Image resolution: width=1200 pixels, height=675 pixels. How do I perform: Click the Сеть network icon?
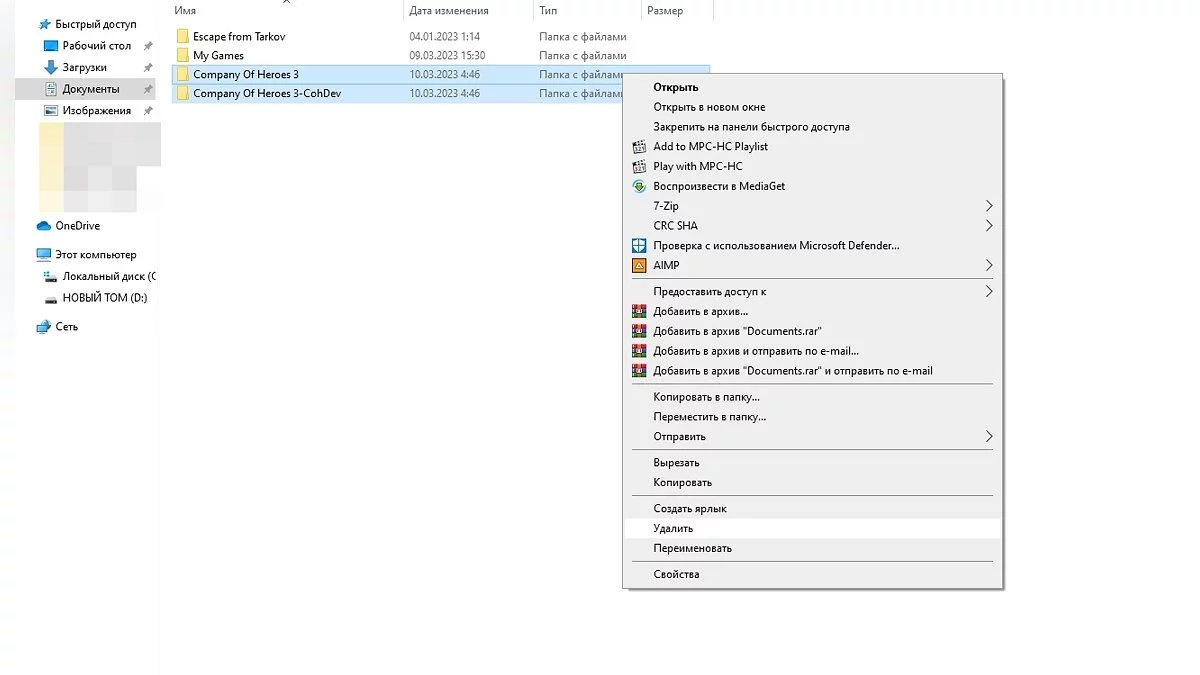(x=44, y=327)
